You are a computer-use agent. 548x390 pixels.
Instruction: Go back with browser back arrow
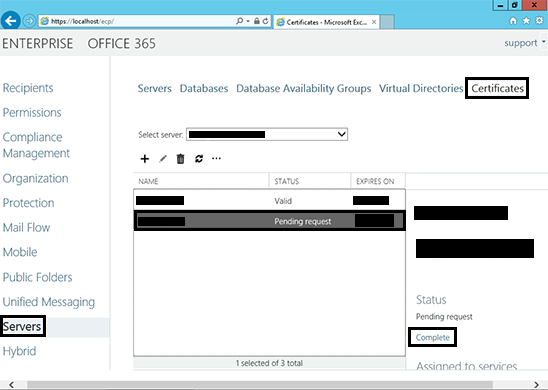[11, 21]
